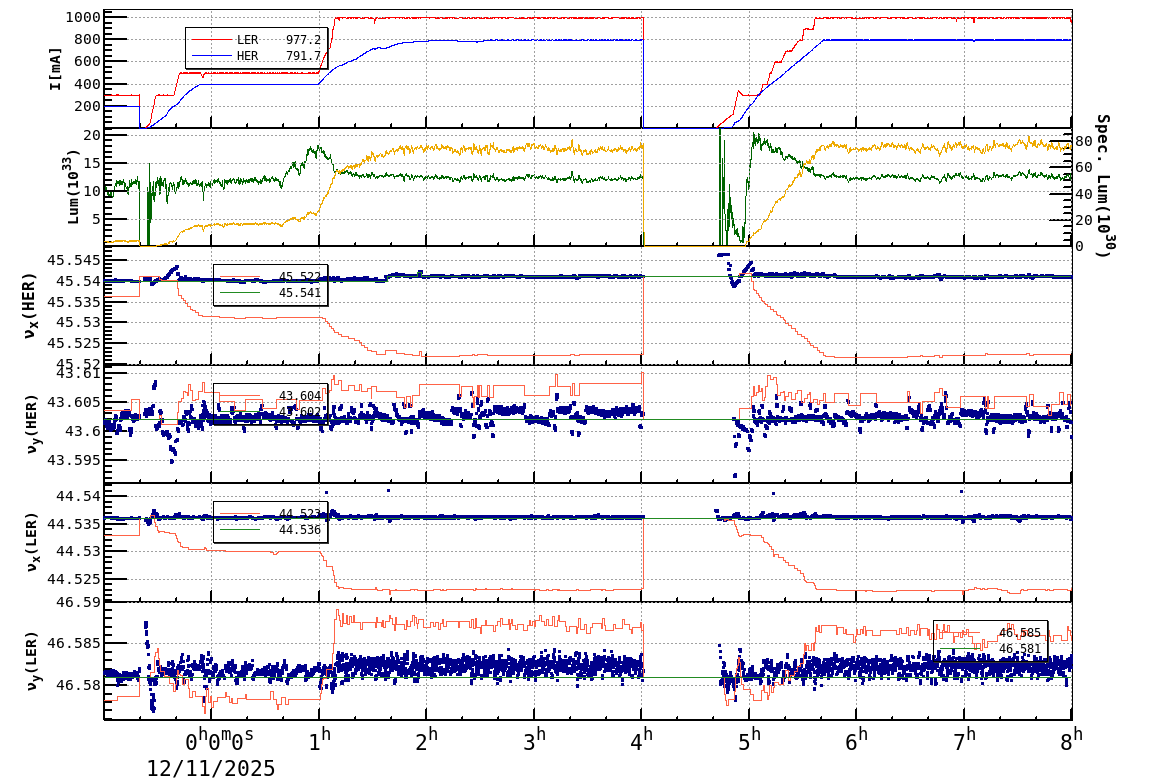1154x782 pixels.
Task: Click the 45.541 legend value
Action: pyautogui.click(x=300, y=293)
